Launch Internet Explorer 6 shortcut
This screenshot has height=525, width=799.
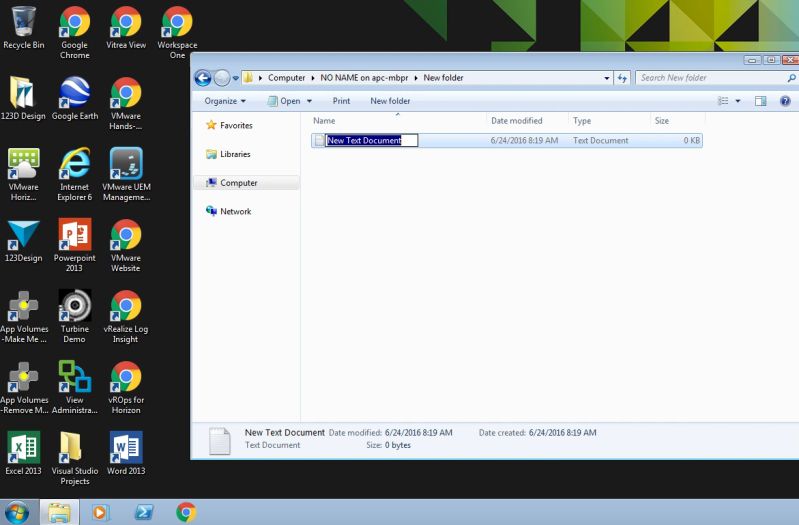(75, 174)
